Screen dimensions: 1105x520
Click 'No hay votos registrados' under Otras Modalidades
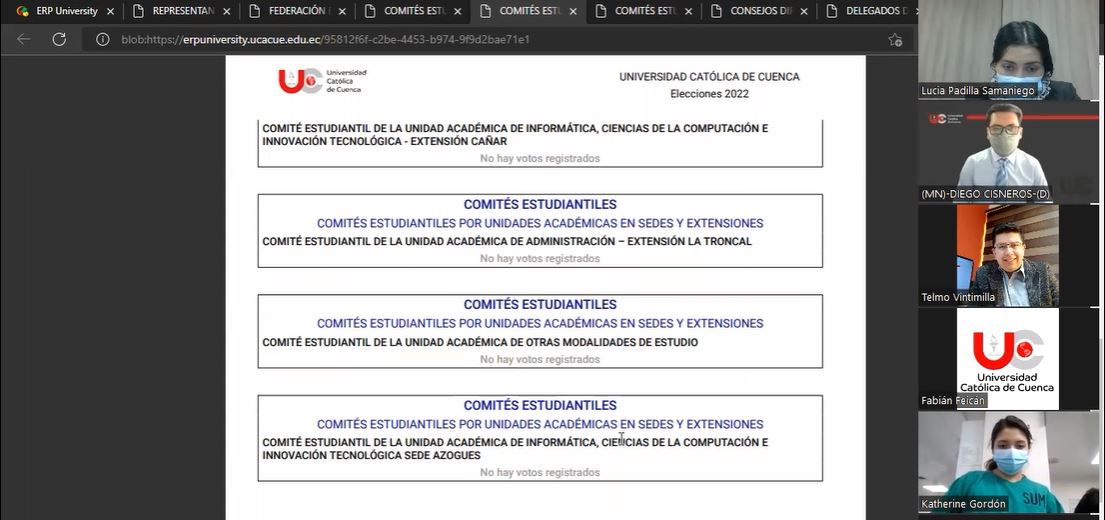[x=540, y=359]
